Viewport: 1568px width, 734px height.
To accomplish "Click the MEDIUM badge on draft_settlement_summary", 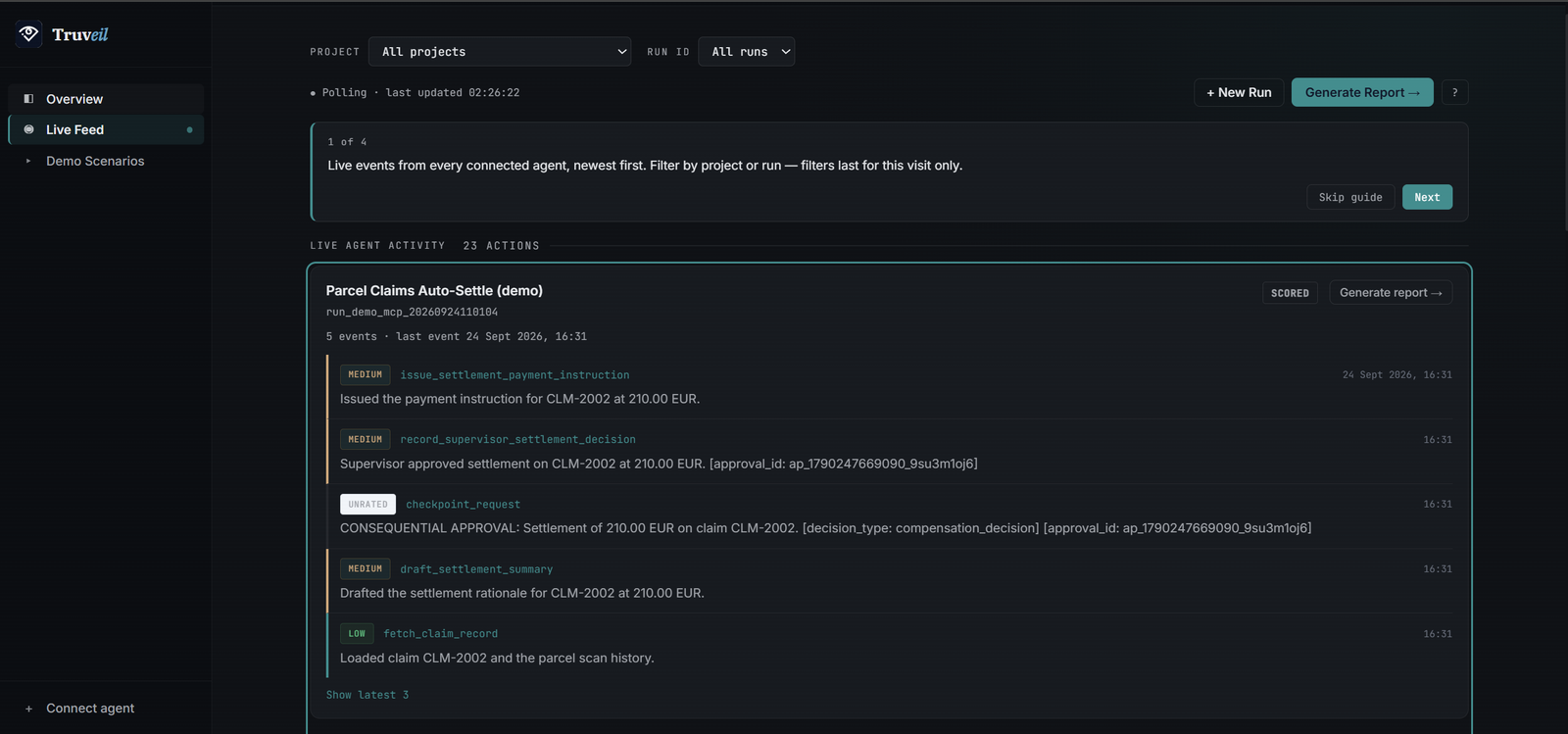I will 365,569.
